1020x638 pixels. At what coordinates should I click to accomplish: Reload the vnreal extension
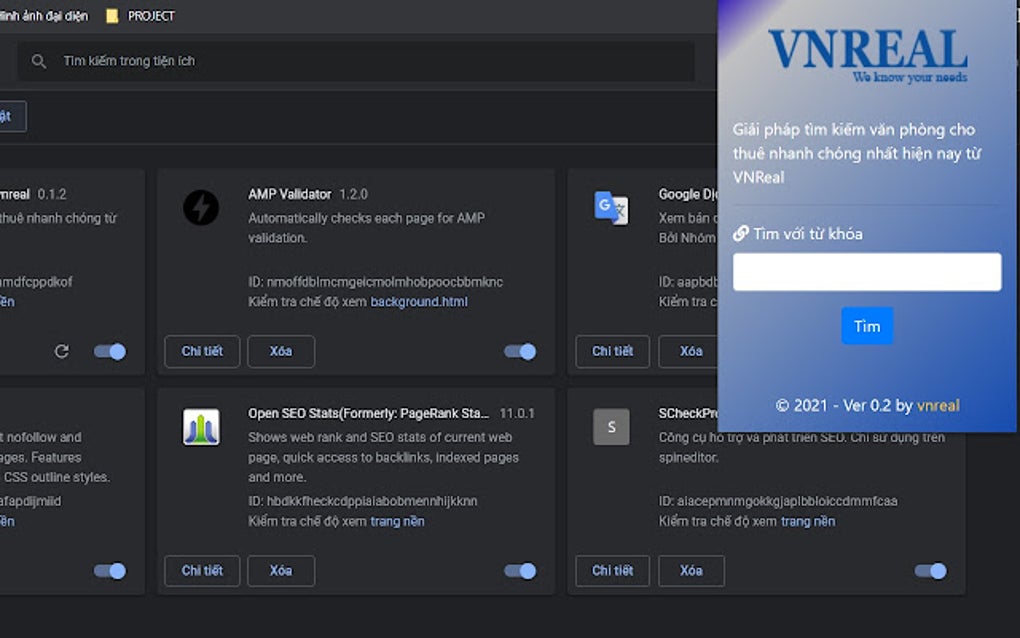61,352
